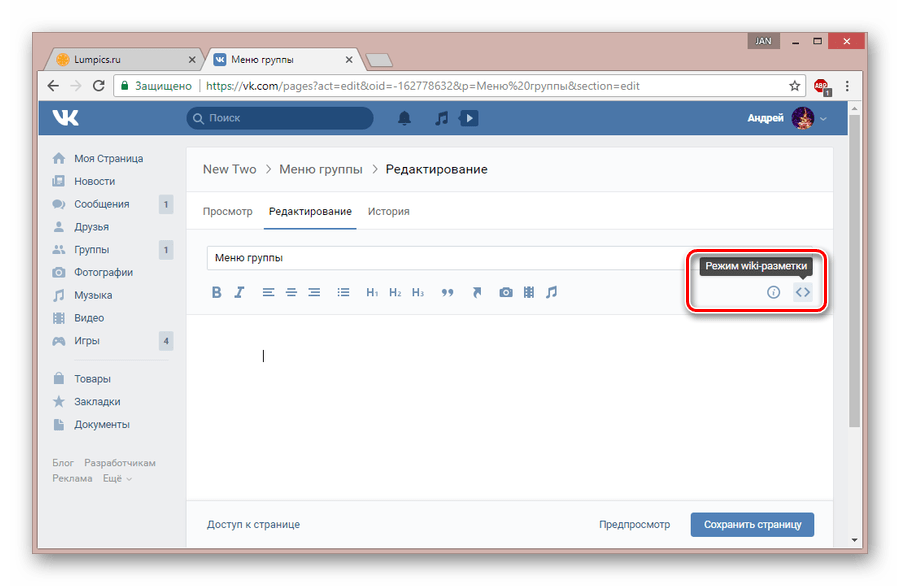Reload the page in browser
The height and width of the screenshot is (586, 900).
point(99,86)
